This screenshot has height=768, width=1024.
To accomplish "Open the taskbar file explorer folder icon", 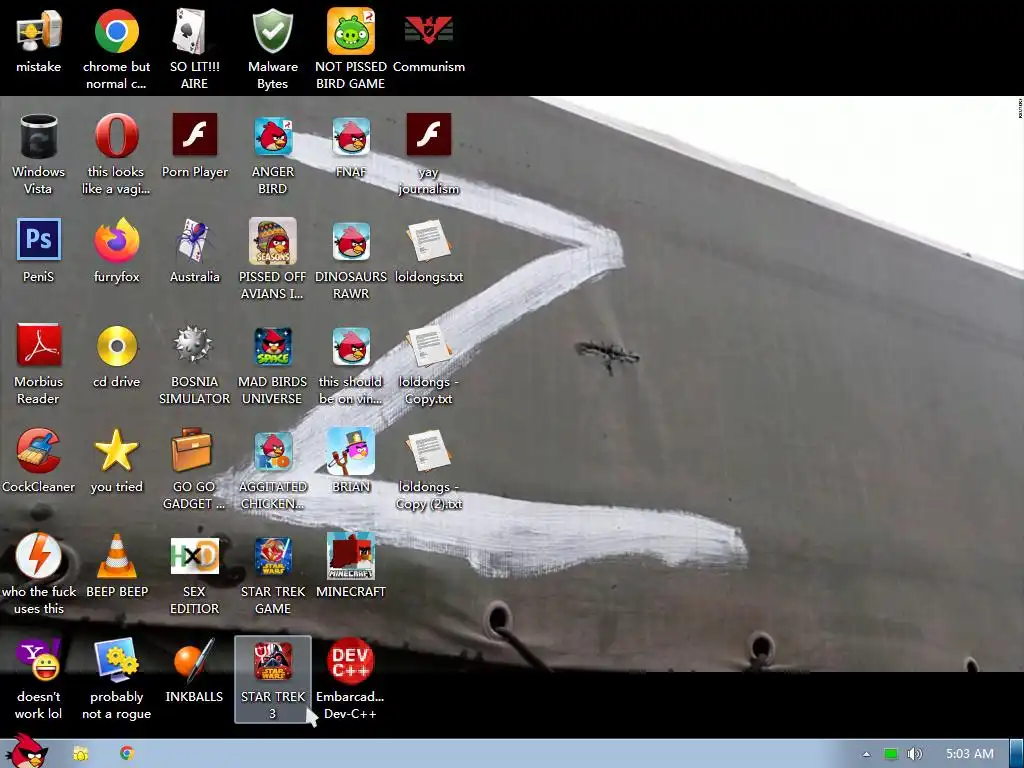I will (x=80, y=754).
